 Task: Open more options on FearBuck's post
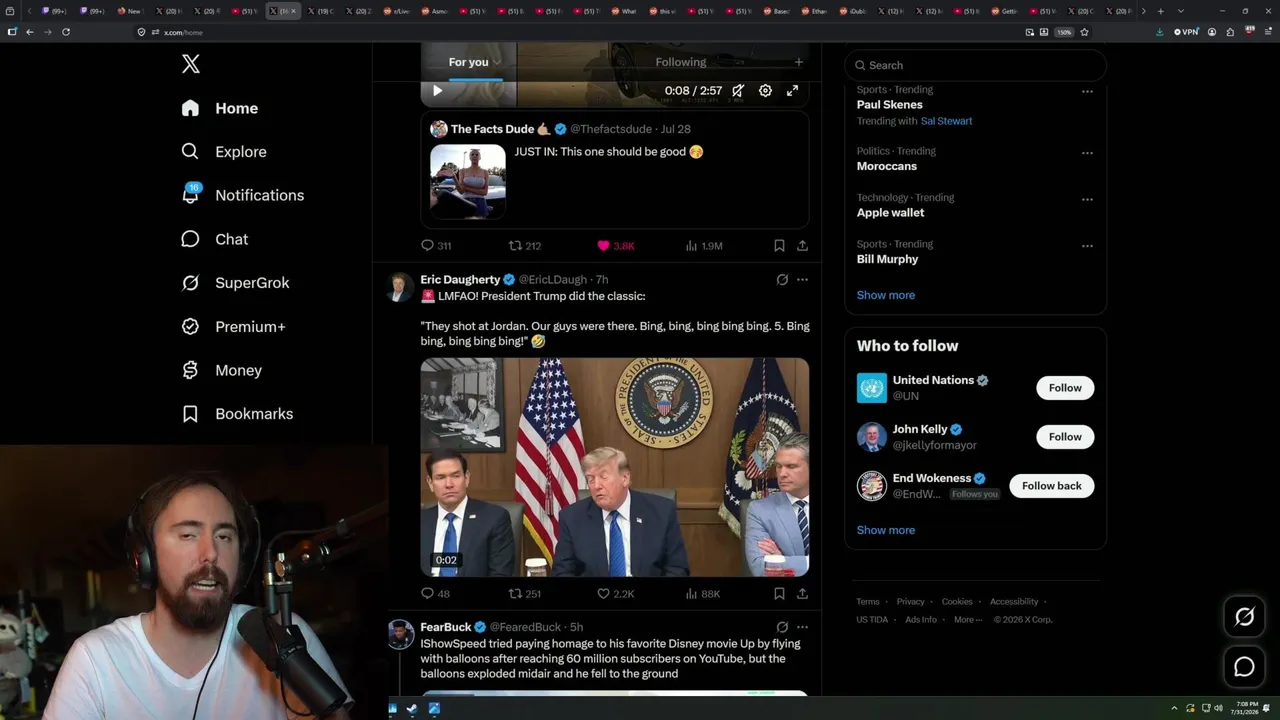point(802,627)
